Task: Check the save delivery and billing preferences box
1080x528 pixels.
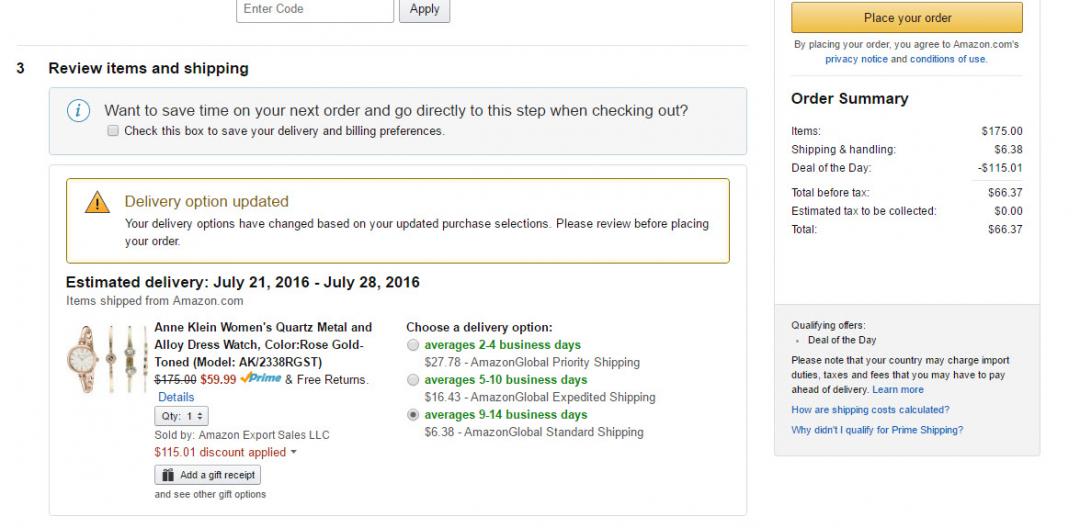Action: pos(113,131)
